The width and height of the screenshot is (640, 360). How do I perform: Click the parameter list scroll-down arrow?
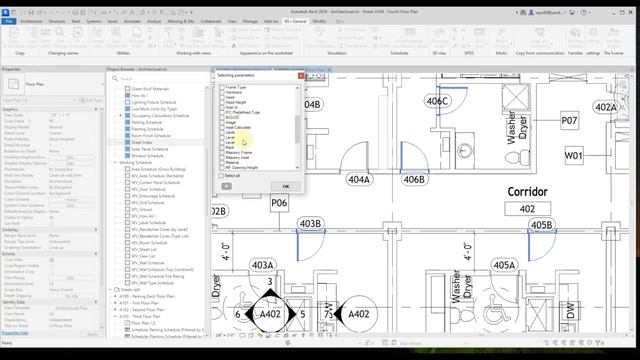point(297,167)
